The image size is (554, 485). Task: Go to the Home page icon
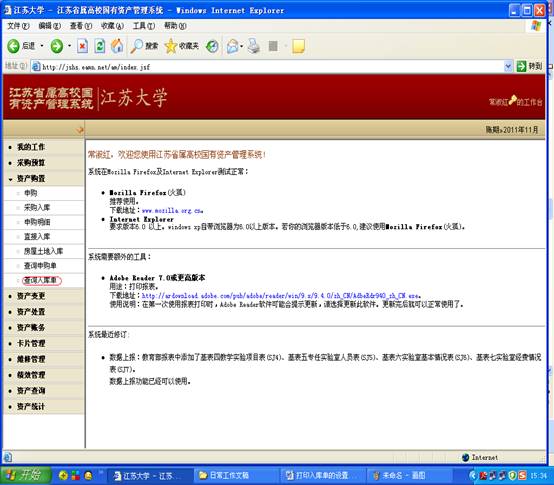[117, 46]
